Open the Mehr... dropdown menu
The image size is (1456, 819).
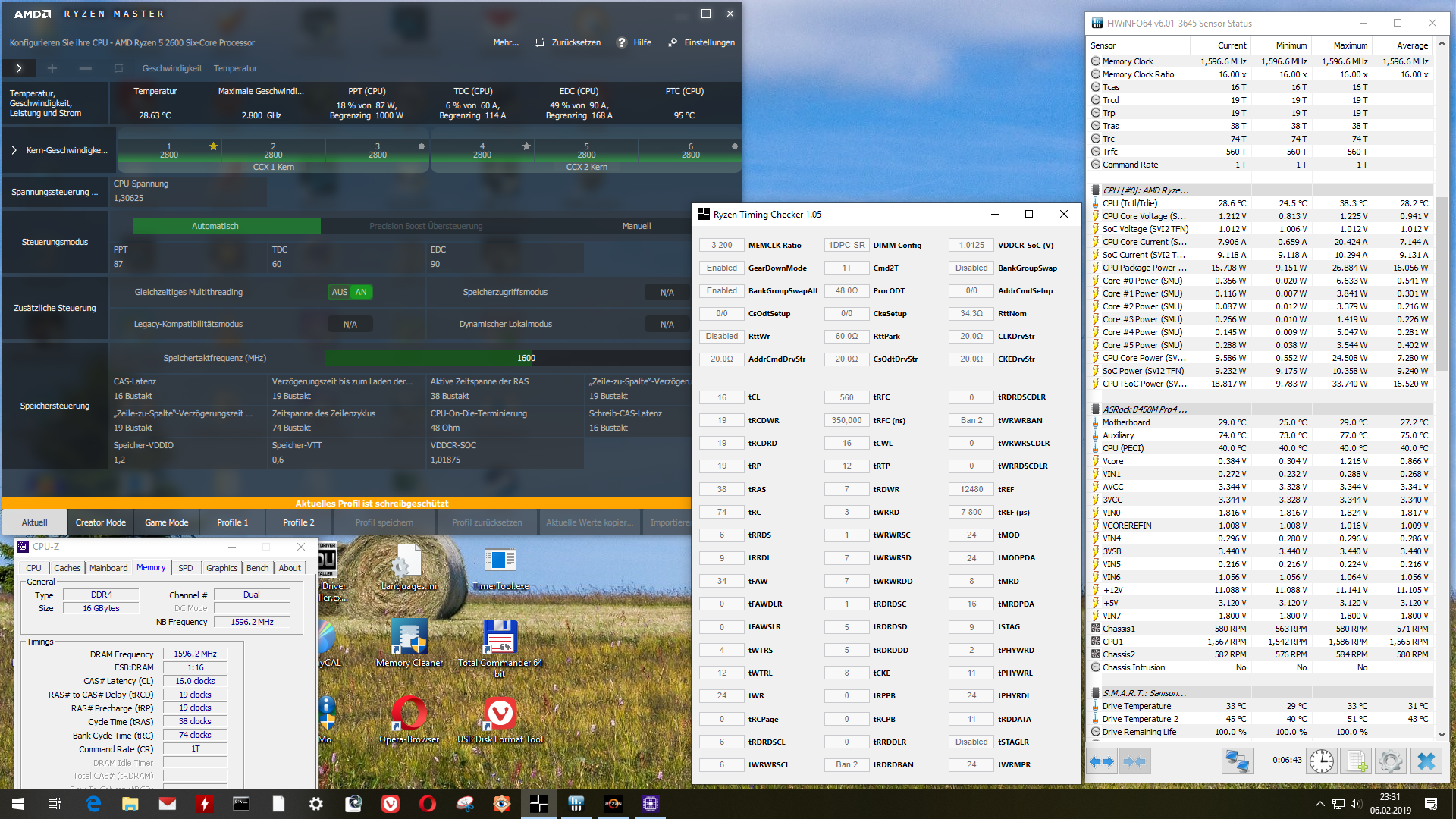[506, 42]
